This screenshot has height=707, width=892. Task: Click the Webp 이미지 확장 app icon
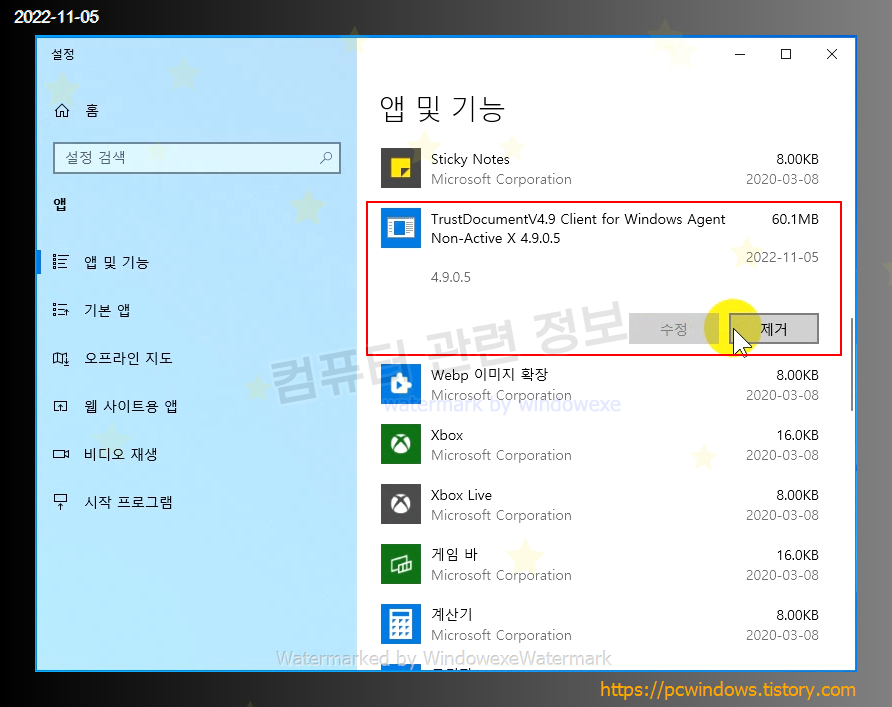coord(401,384)
